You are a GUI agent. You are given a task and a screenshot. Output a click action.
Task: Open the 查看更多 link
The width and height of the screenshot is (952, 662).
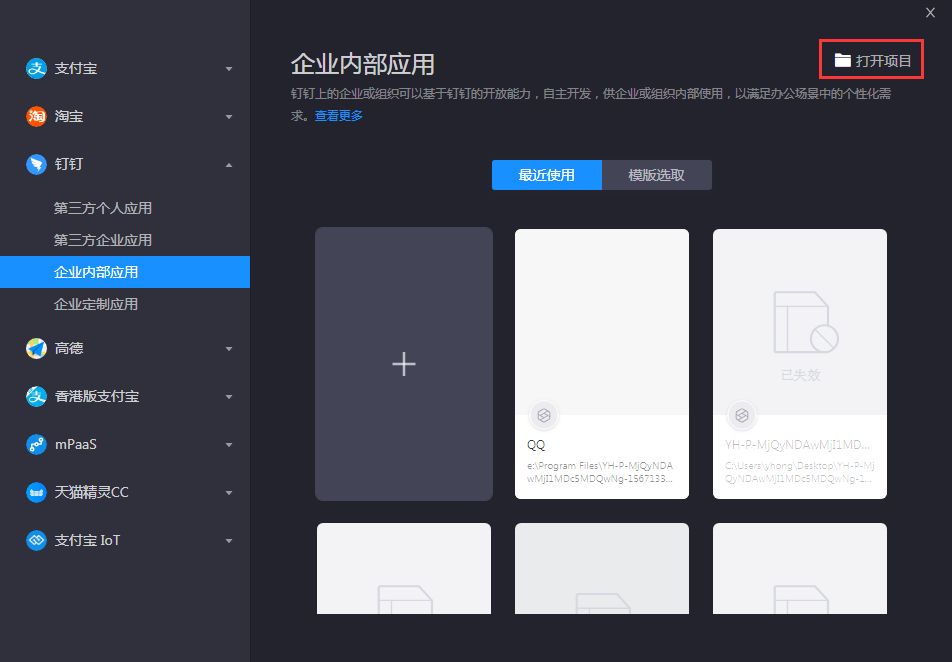(x=339, y=116)
